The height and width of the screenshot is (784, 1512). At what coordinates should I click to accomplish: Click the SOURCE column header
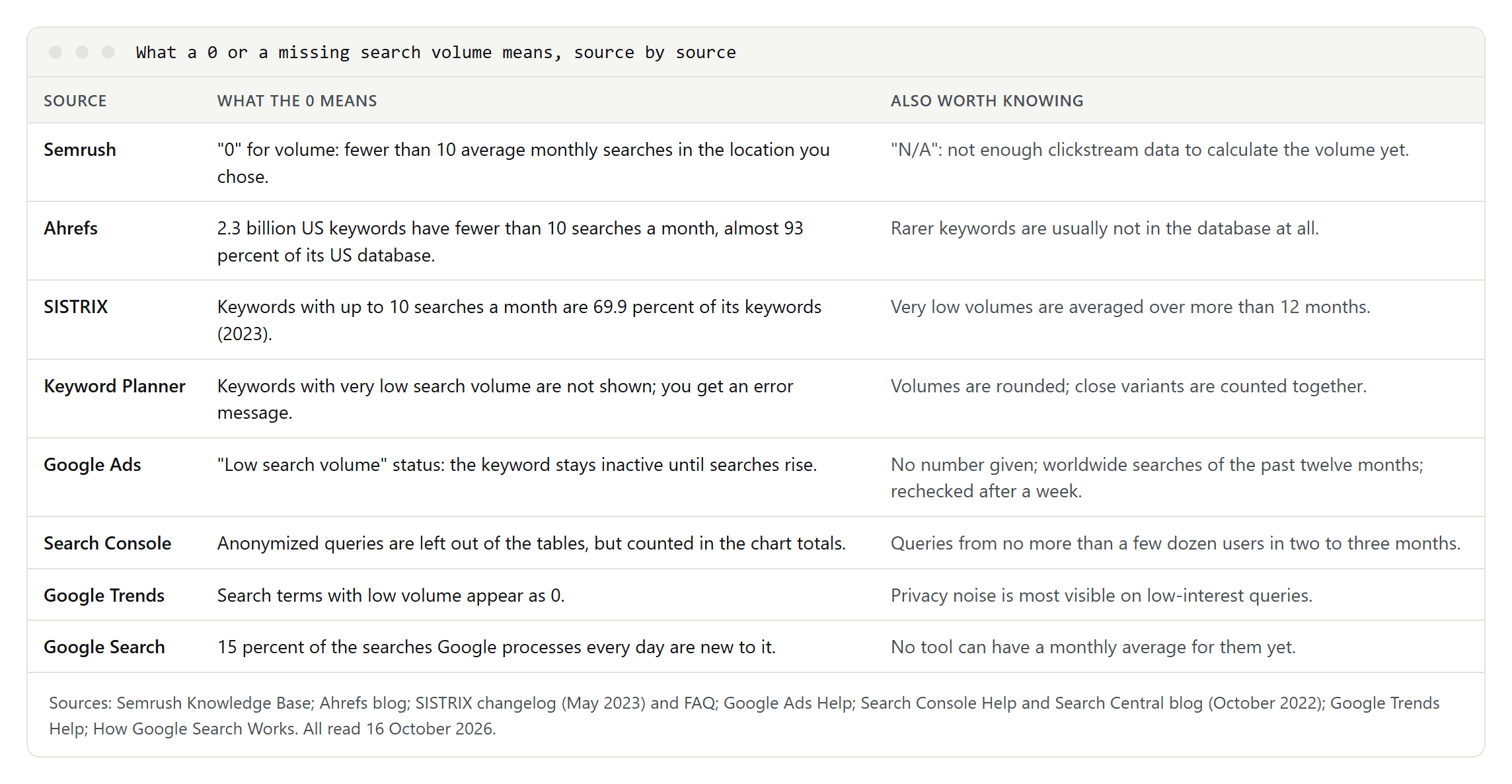coord(75,101)
